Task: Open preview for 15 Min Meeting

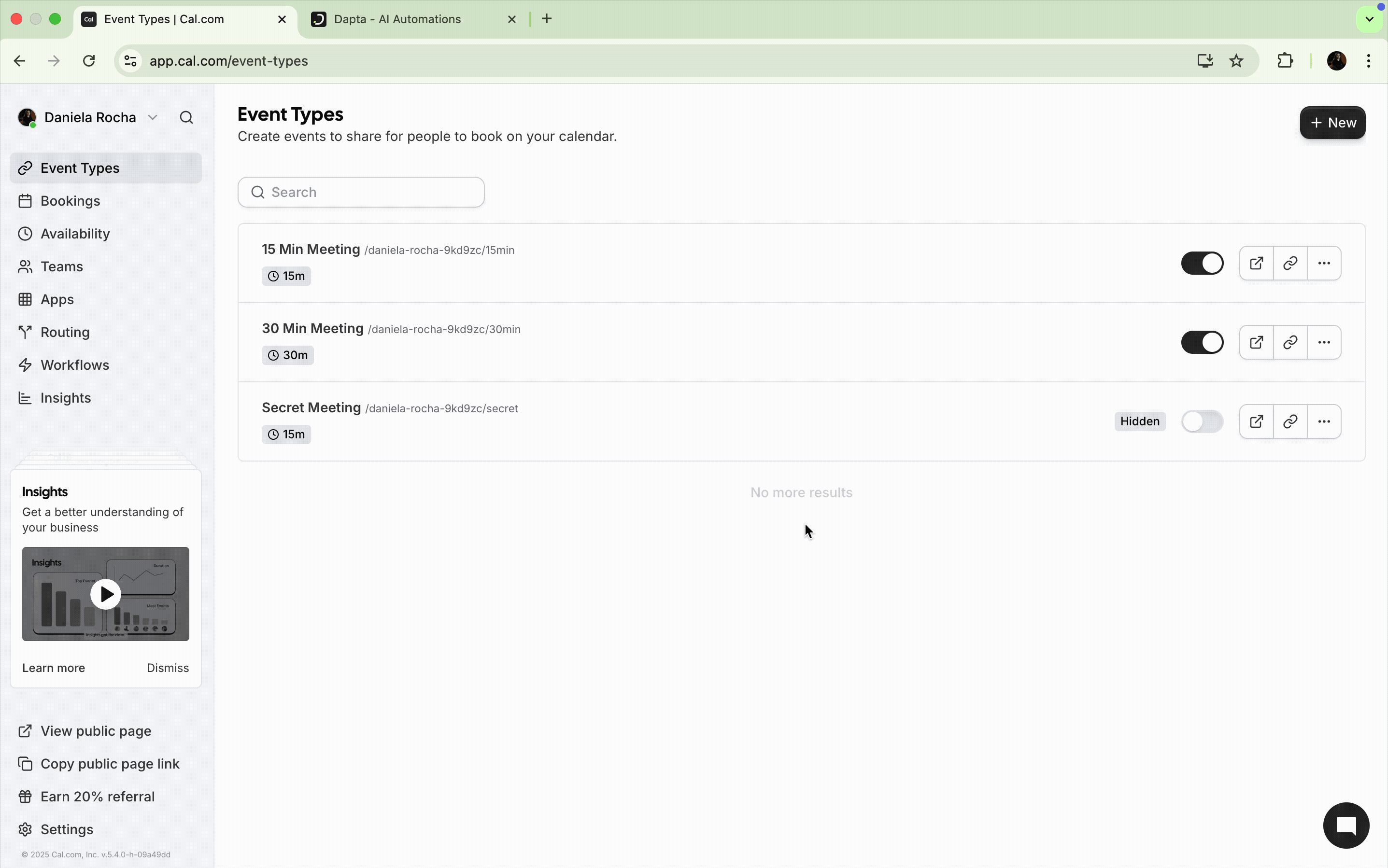Action: coord(1256,264)
